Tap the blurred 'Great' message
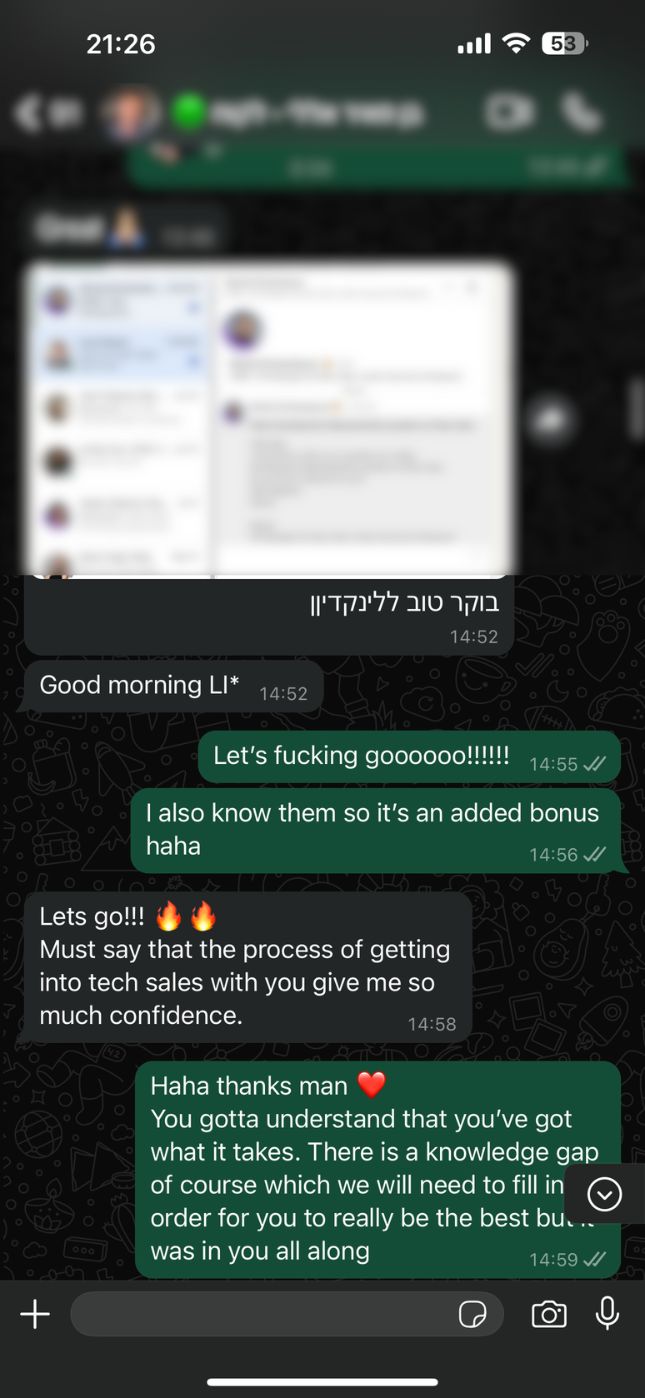This screenshot has height=1398, width=645. point(124,230)
